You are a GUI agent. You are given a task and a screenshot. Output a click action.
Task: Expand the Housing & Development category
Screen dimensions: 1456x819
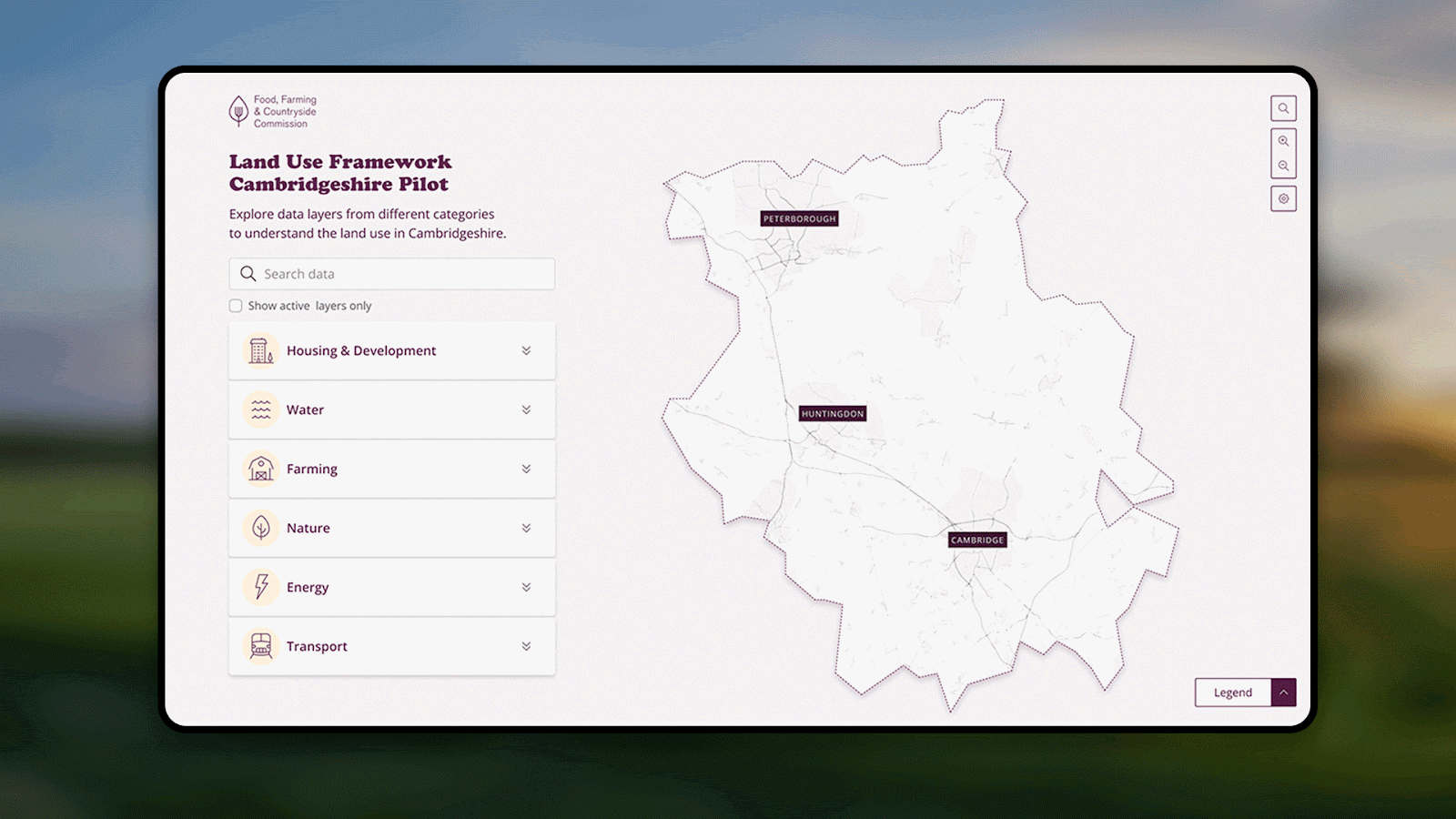point(526,350)
